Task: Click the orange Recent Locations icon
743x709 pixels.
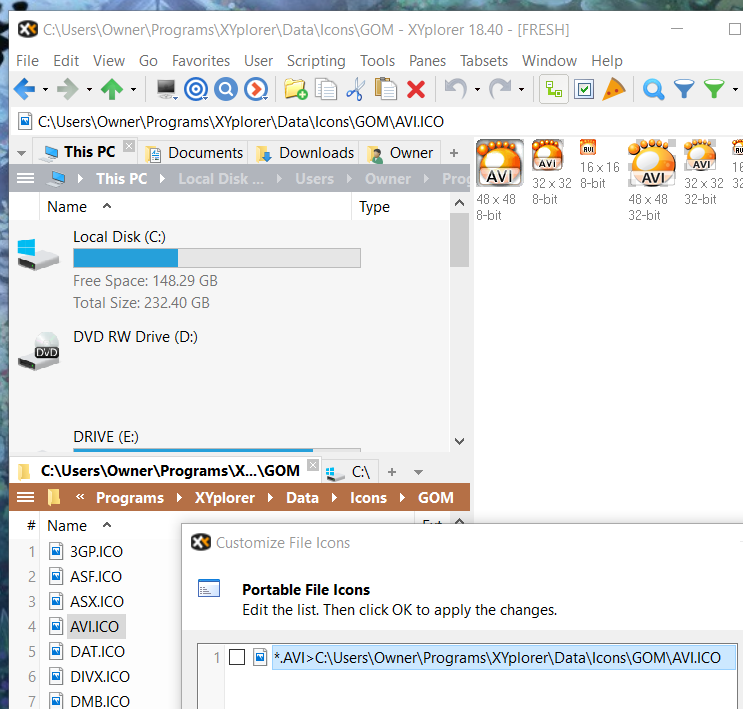Action: [256, 89]
